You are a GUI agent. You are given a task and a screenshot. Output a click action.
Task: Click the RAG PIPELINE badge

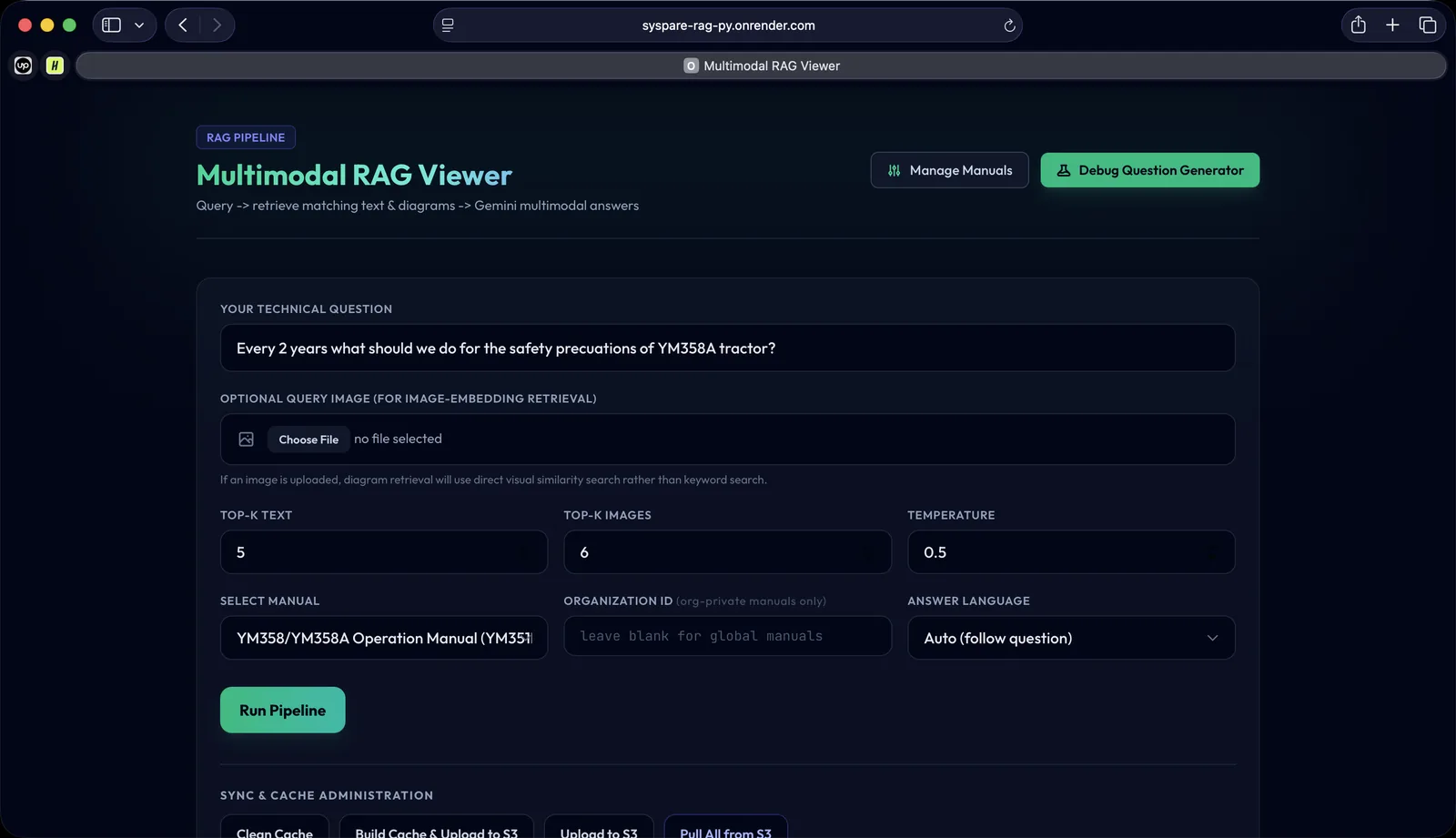246,137
